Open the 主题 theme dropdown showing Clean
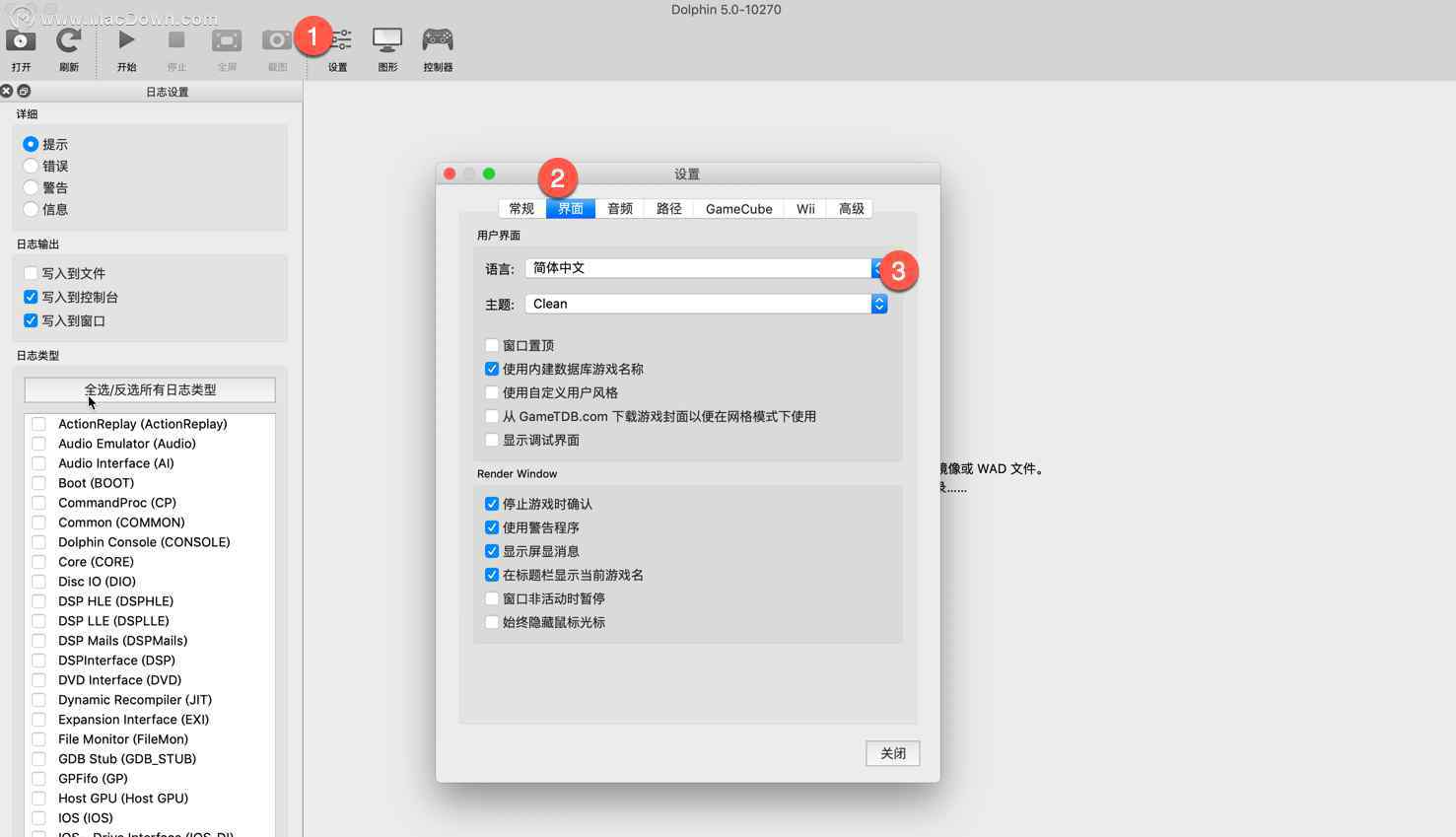The height and width of the screenshot is (837, 1456). pos(706,304)
